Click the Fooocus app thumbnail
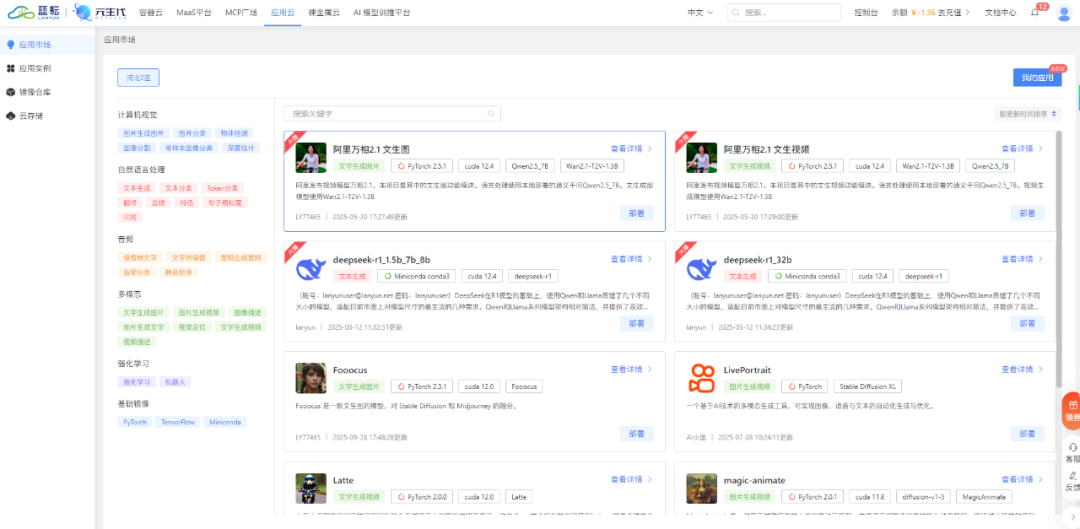Screen dimensions: 1080x529 [x=311, y=378]
